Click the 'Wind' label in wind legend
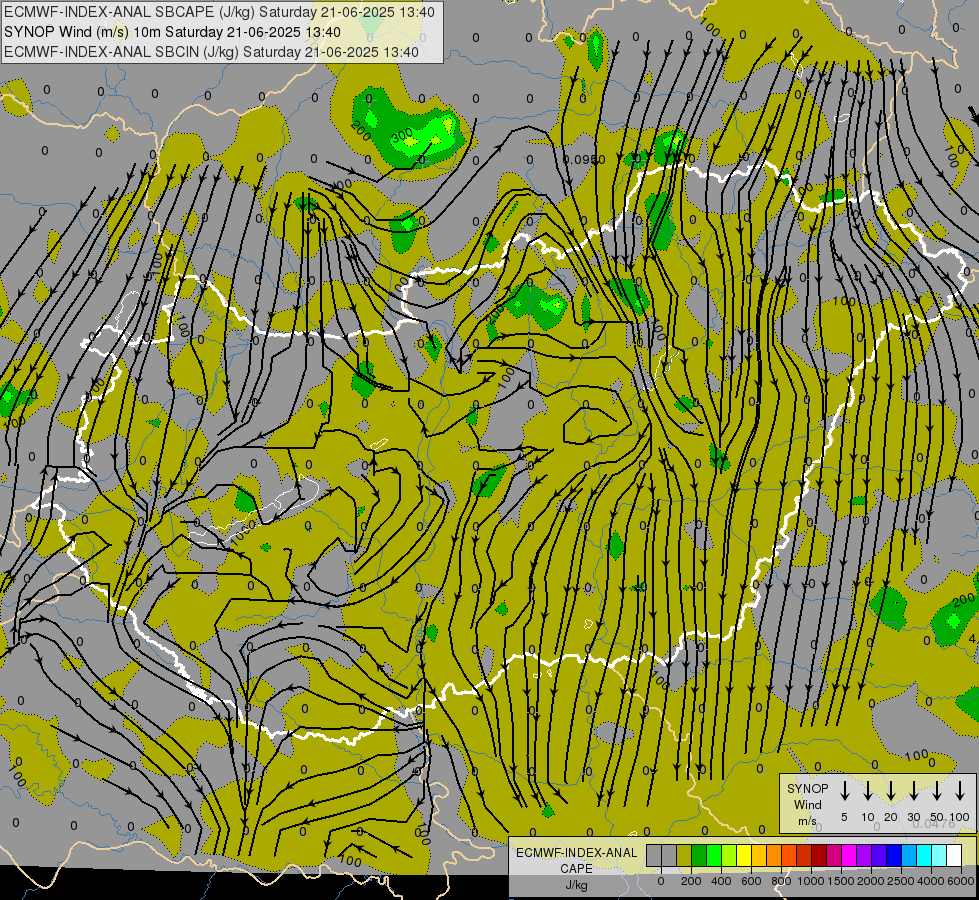This screenshot has height=900, width=979. [x=807, y=804]
